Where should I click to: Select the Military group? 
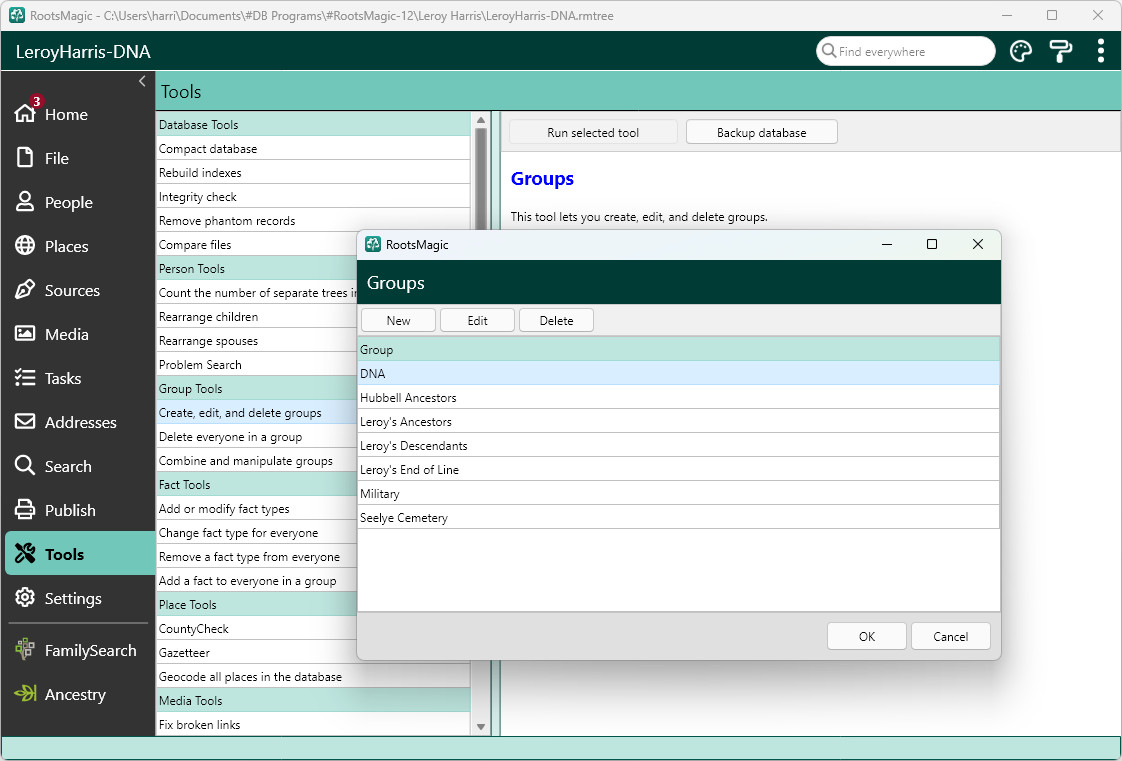click(678, 494)
